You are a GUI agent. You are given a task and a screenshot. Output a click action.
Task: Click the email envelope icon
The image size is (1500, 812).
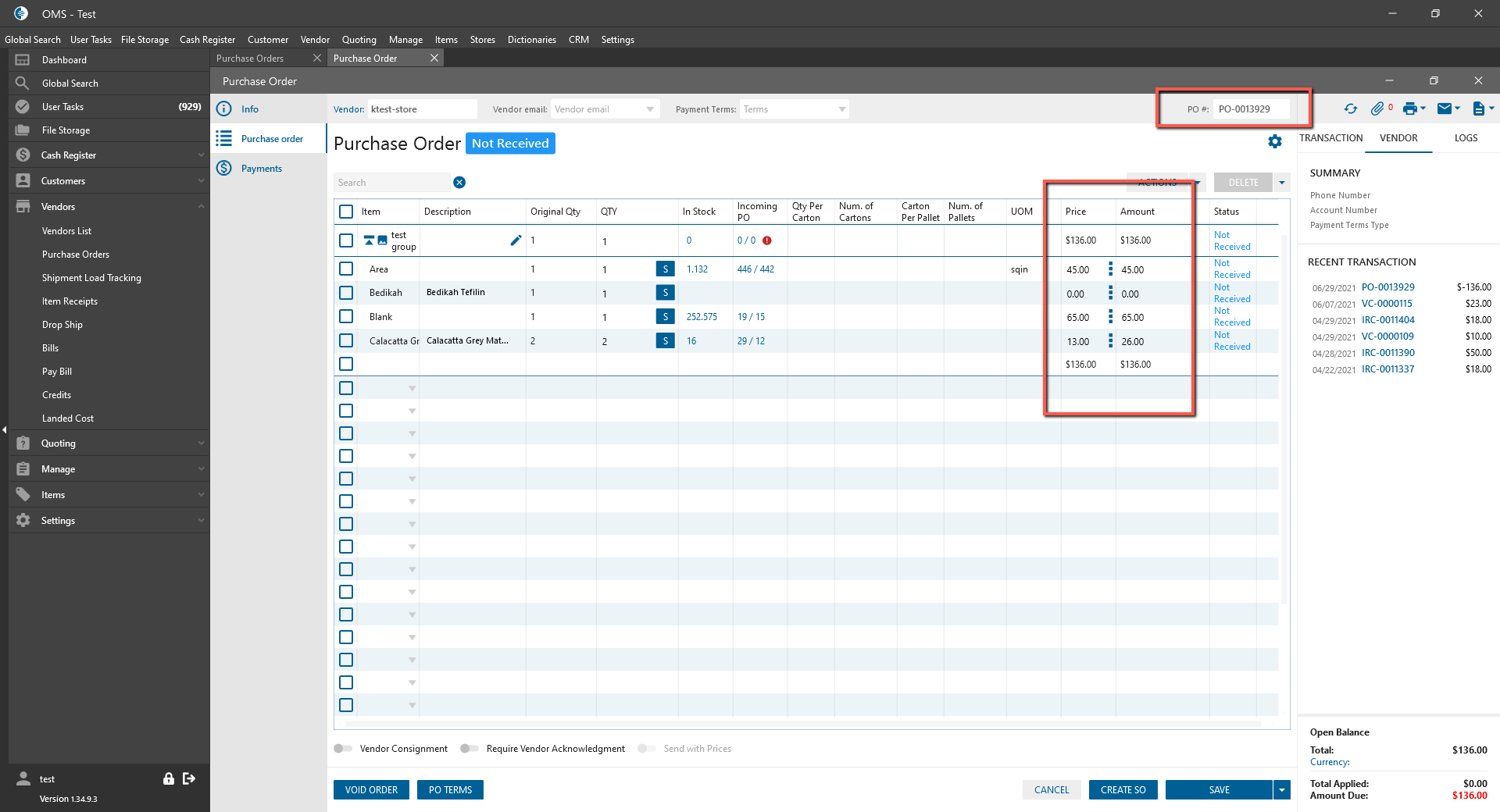pos(1445,109)
